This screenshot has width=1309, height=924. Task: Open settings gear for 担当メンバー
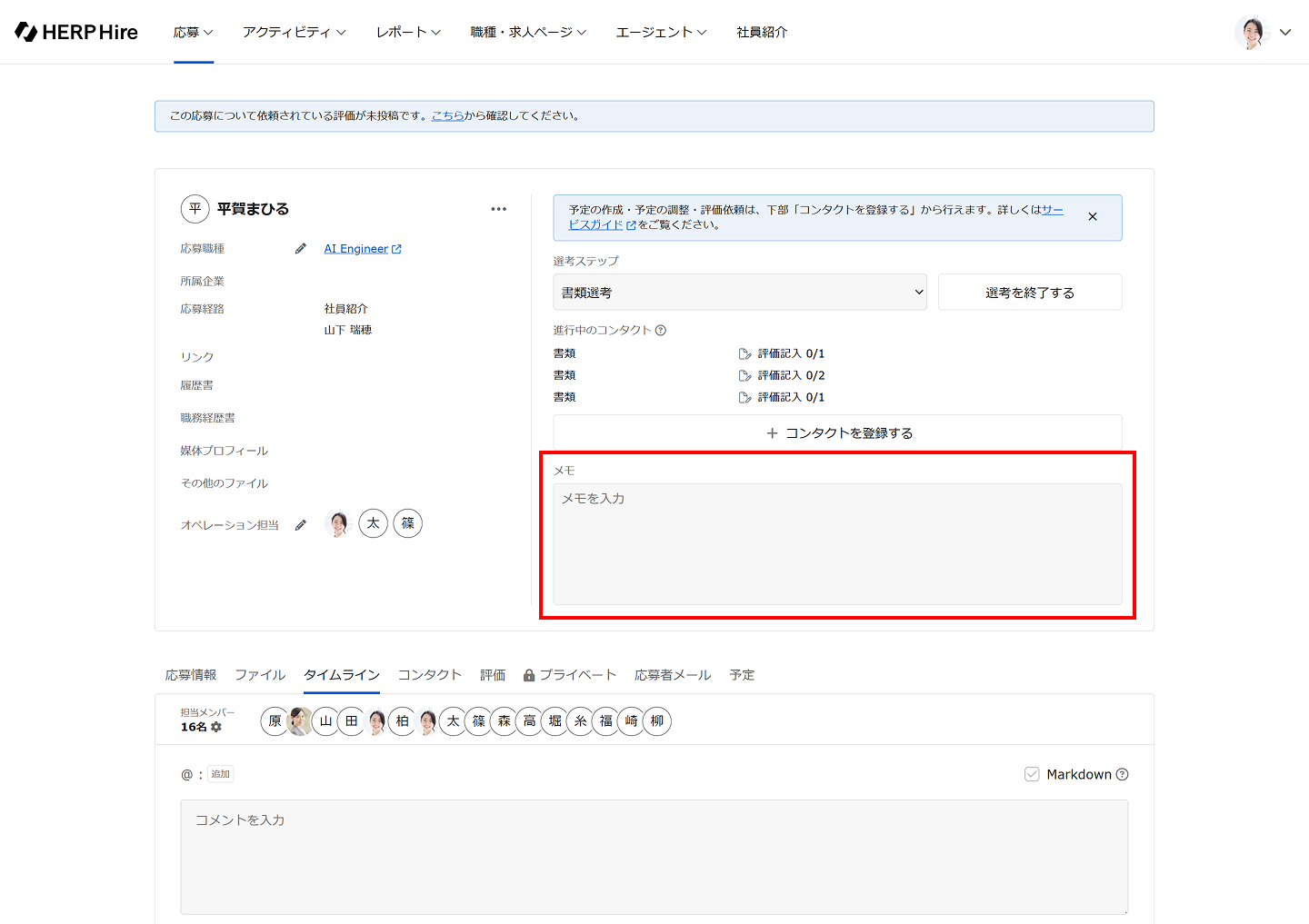(x=216, y=727)
